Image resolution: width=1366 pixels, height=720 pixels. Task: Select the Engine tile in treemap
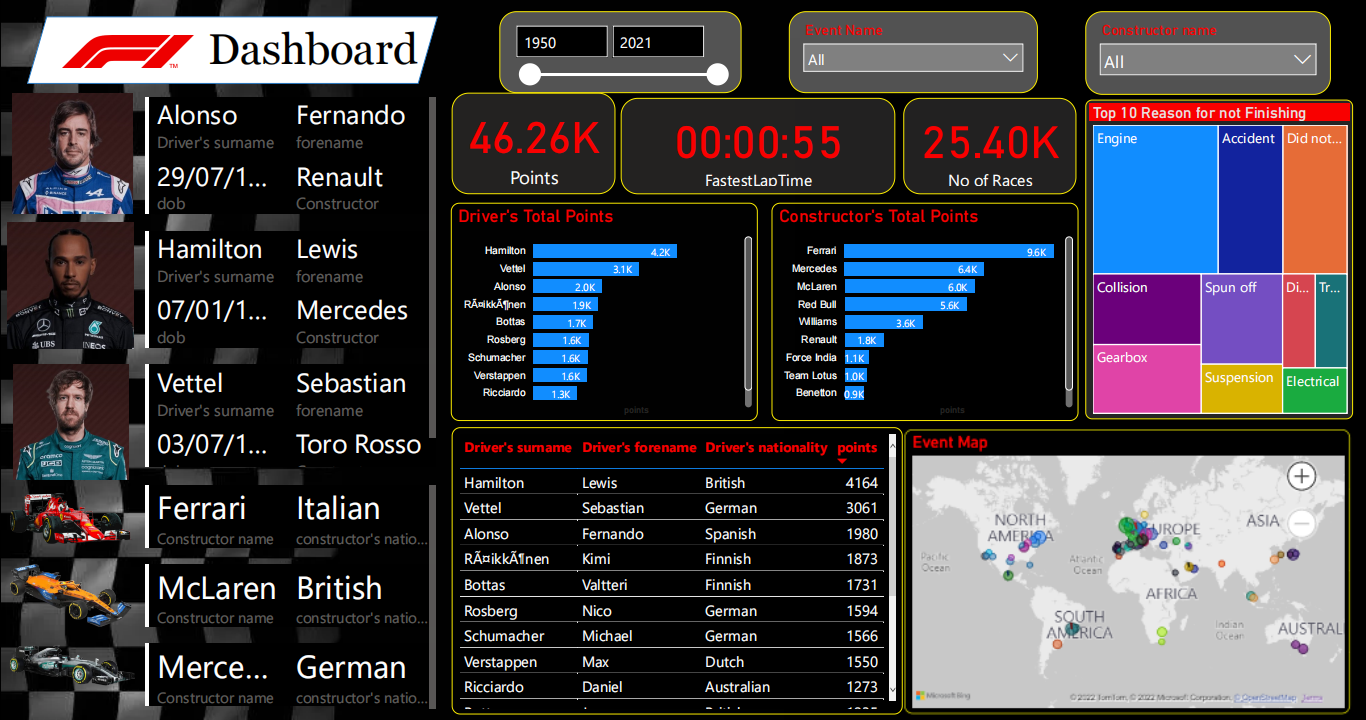(x=1155, y=199)
